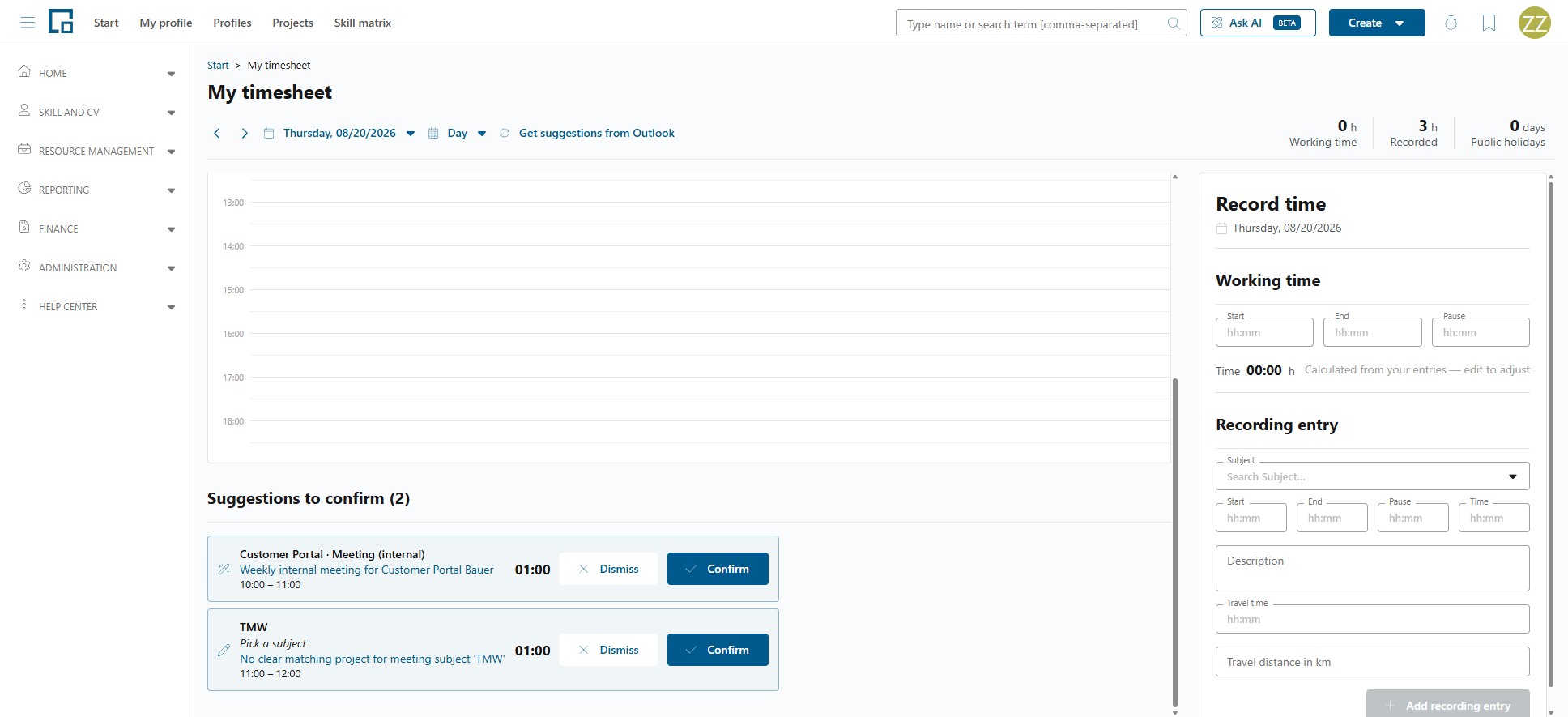This screenshot has width=1568, height=717.
Task: Click the application logo icon
Action: pos(61,22)
